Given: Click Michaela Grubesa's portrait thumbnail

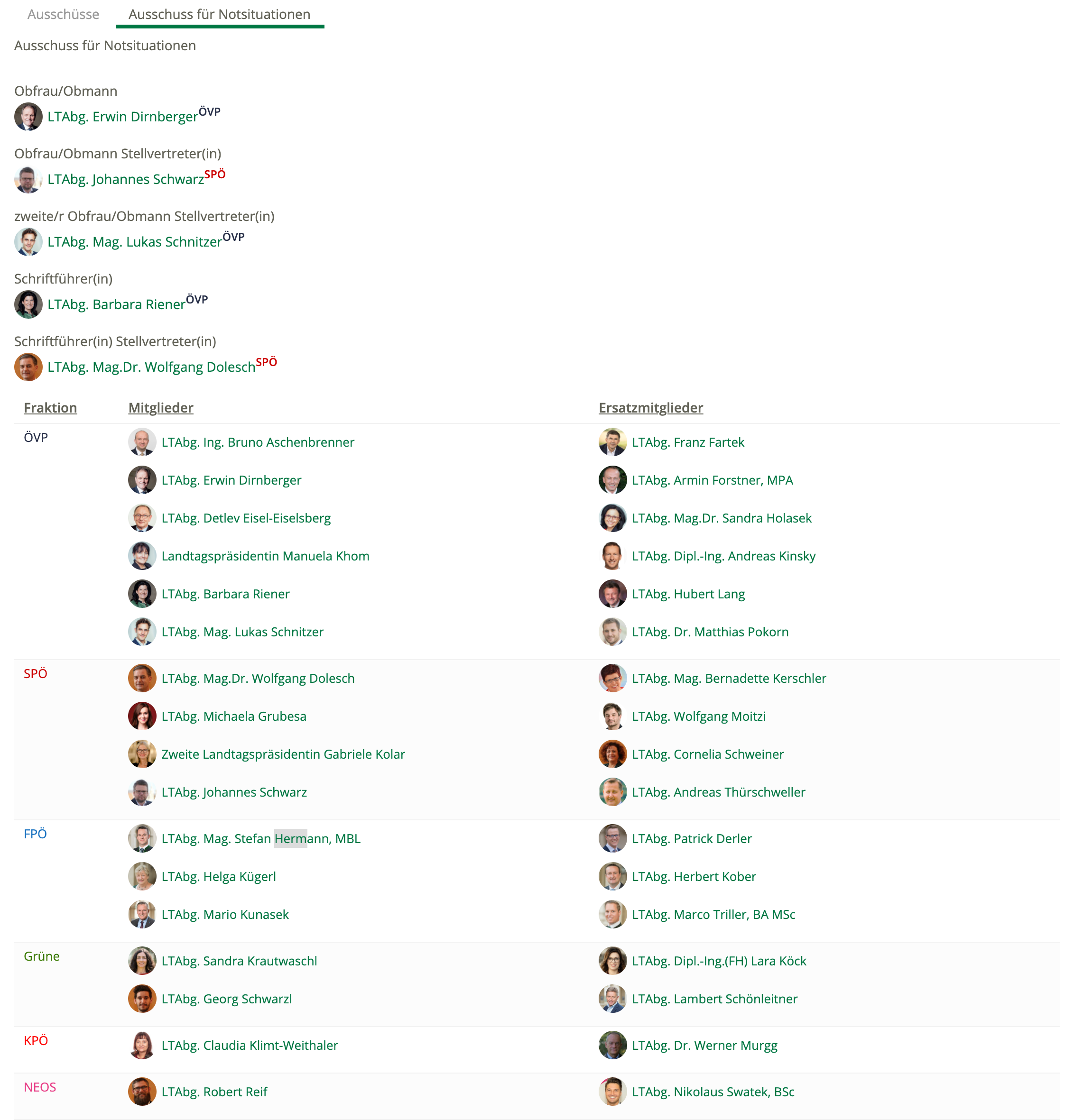Looking at the screenshot, I should [x=142, y=716].
